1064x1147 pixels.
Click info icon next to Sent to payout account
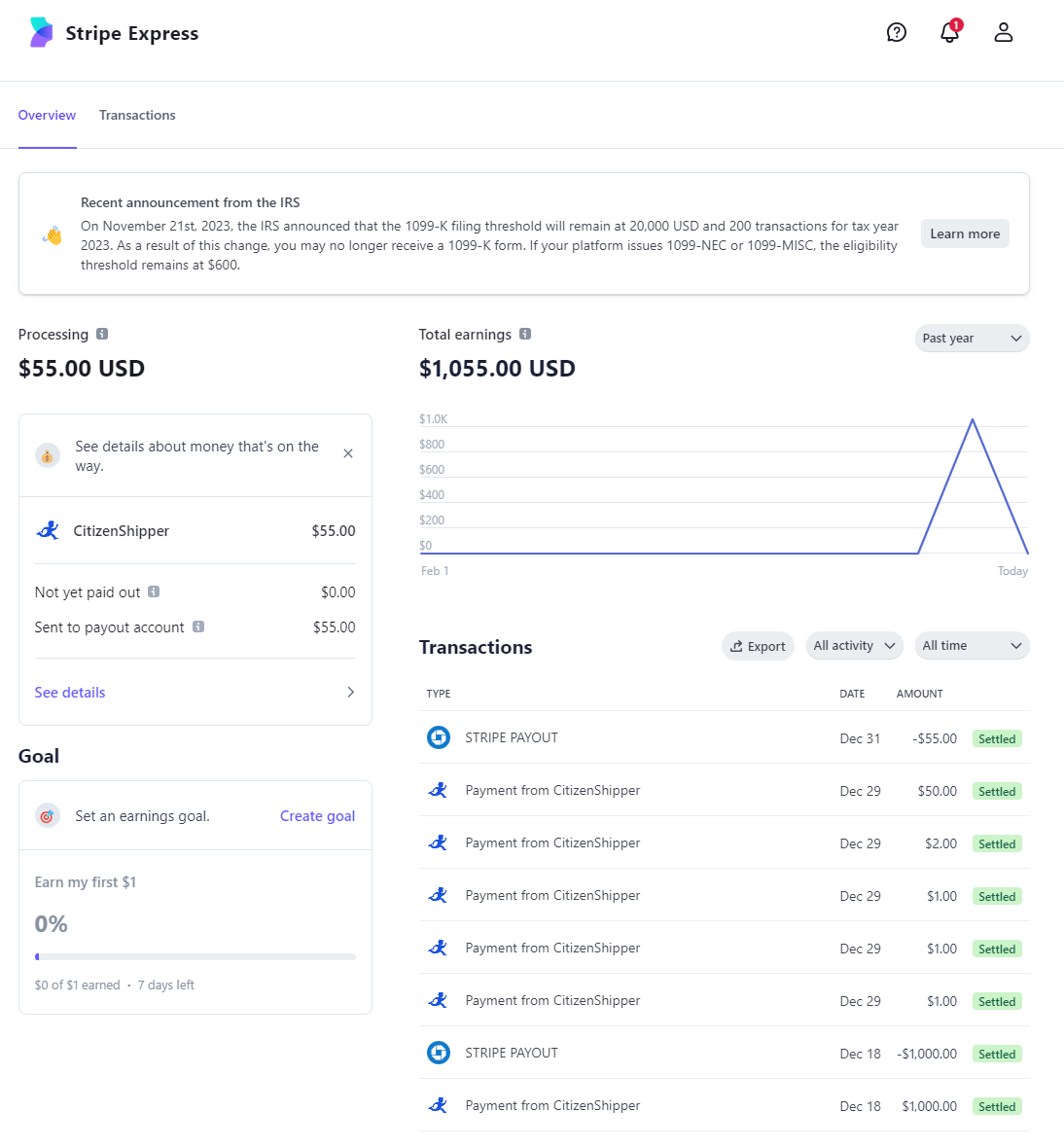click(x=198, y=627)
